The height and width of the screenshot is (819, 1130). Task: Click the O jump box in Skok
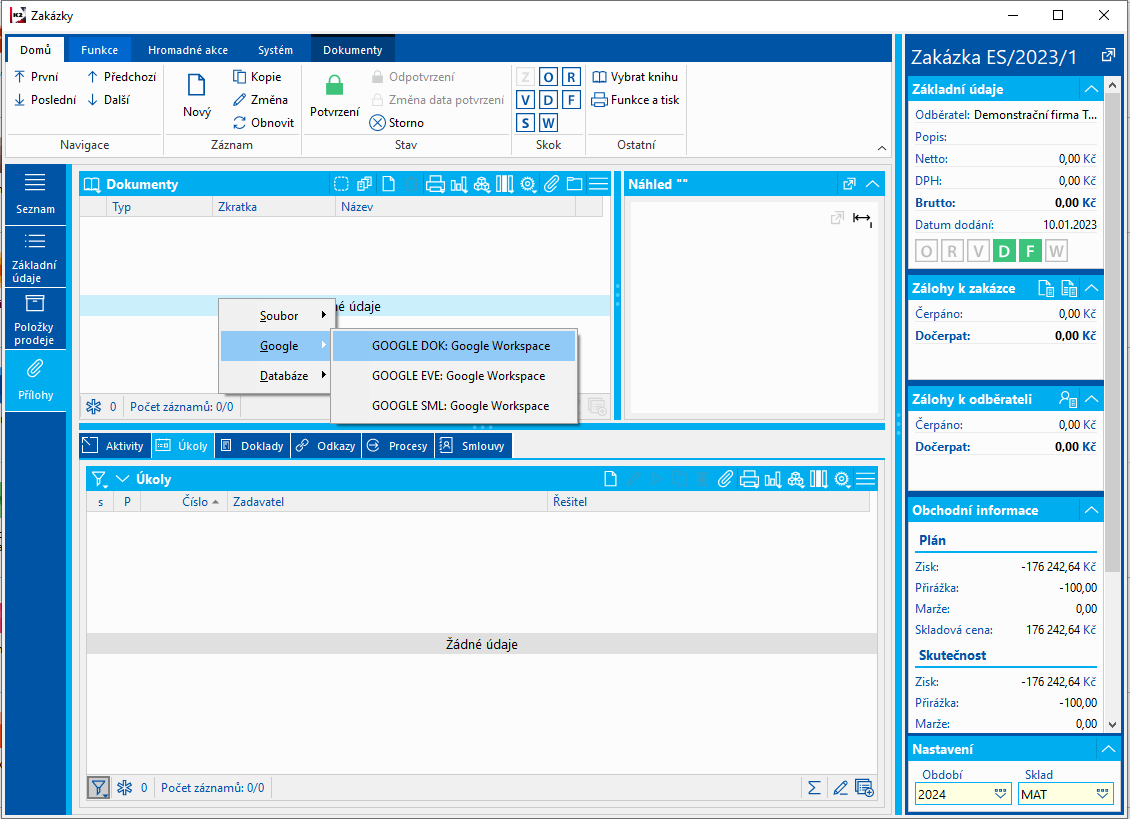pos(548,77)
